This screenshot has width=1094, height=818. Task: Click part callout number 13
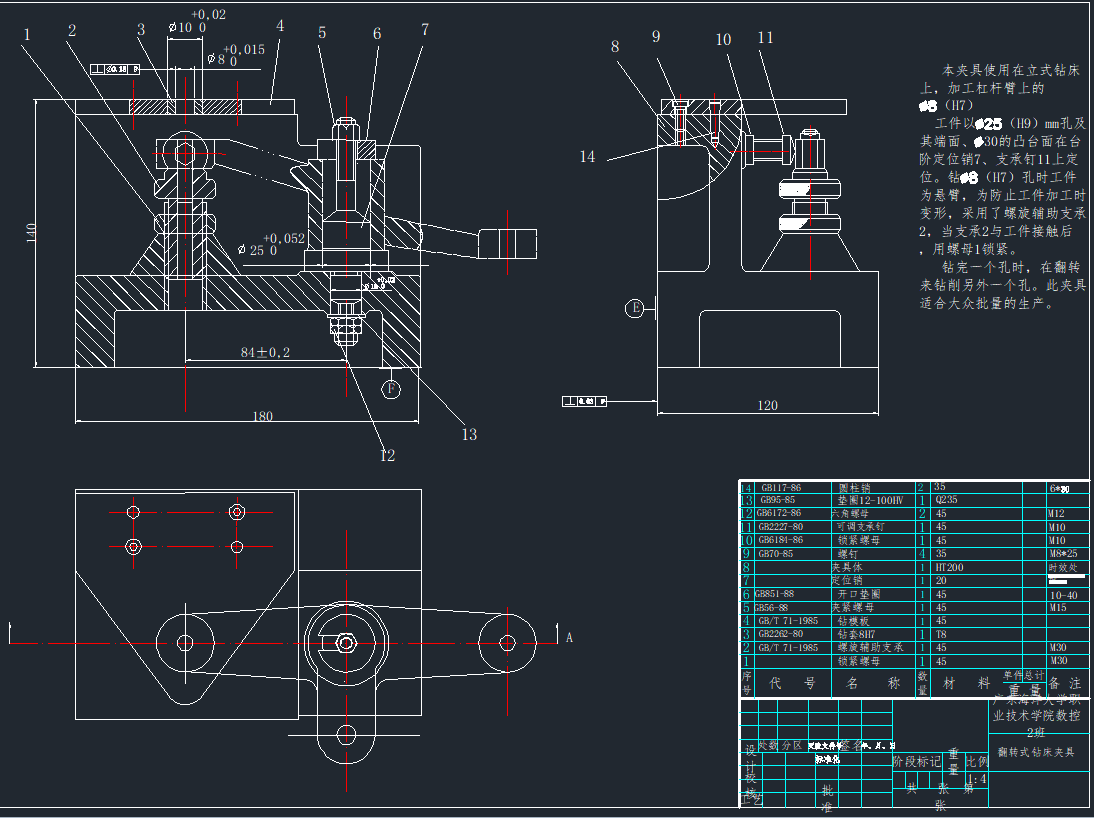tap(469, 434)
